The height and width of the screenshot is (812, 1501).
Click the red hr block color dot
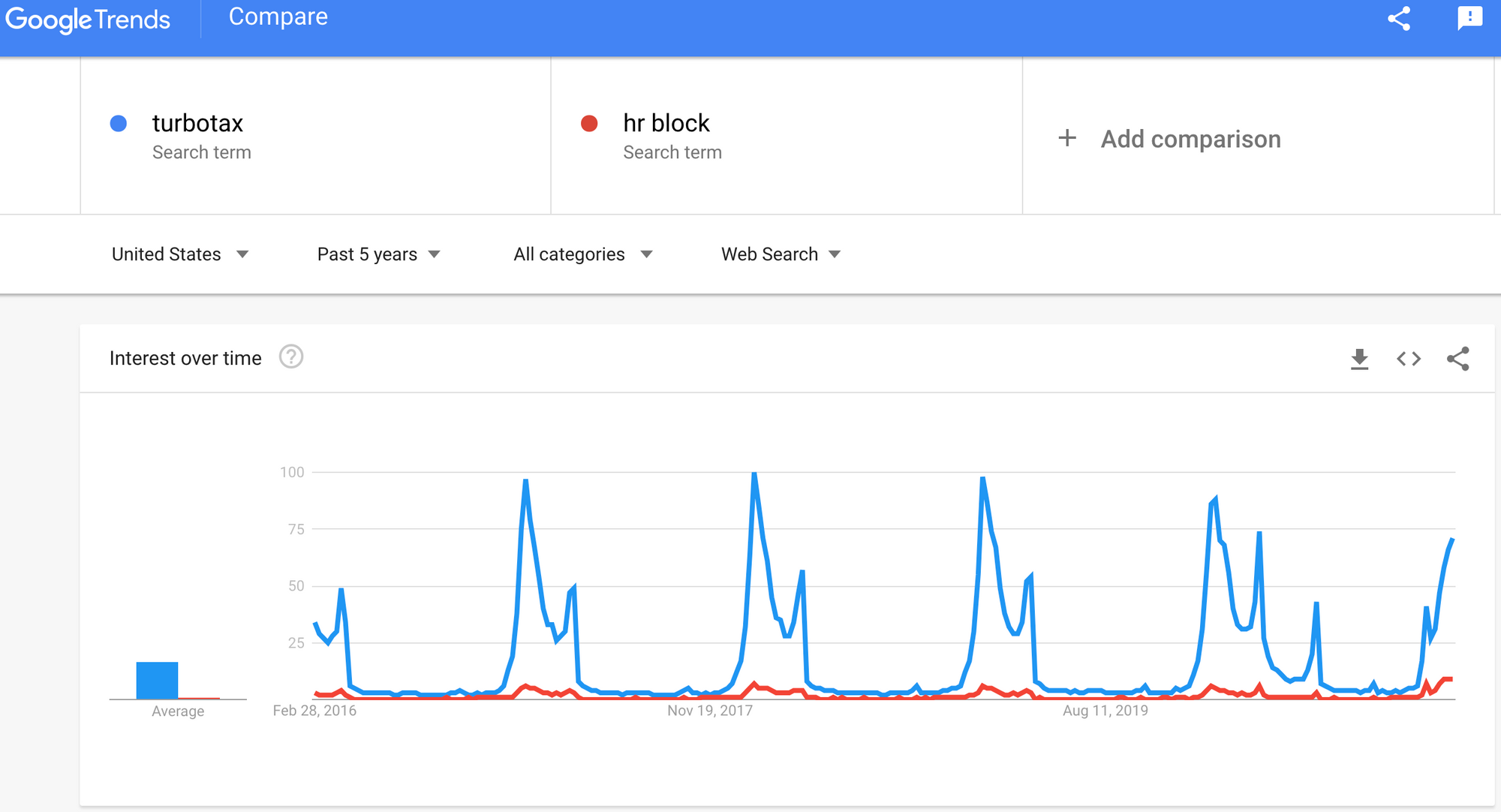[x=589, y=124]
